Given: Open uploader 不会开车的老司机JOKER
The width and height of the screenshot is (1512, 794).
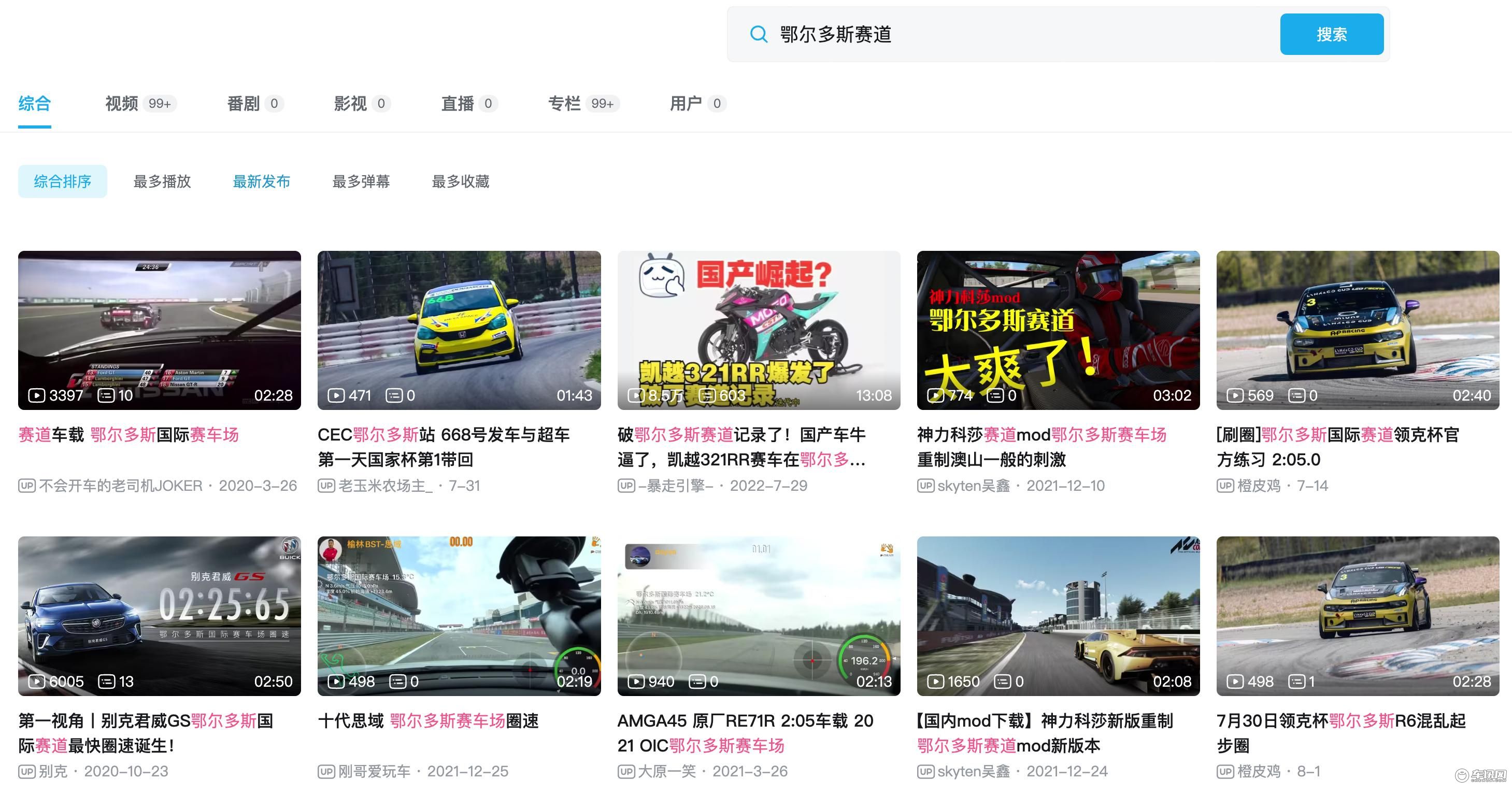Looking at the screenshot, I should tap(121, 486).
